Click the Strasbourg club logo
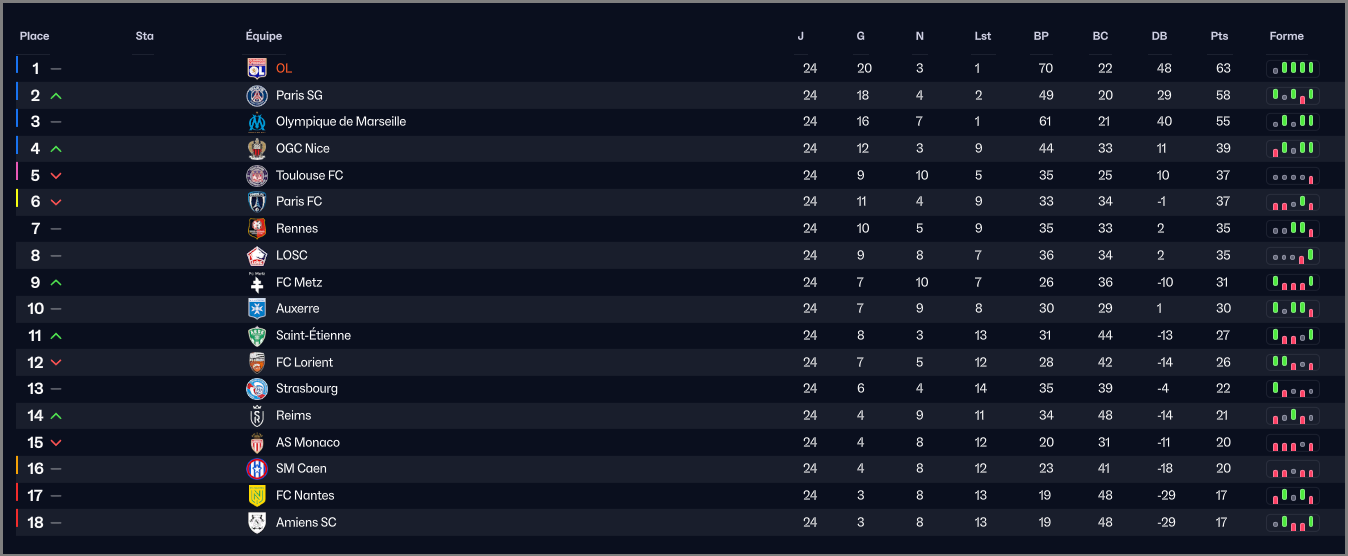Image resolution: width=1348 pixels, height=556 pixels. click(257, 388)
